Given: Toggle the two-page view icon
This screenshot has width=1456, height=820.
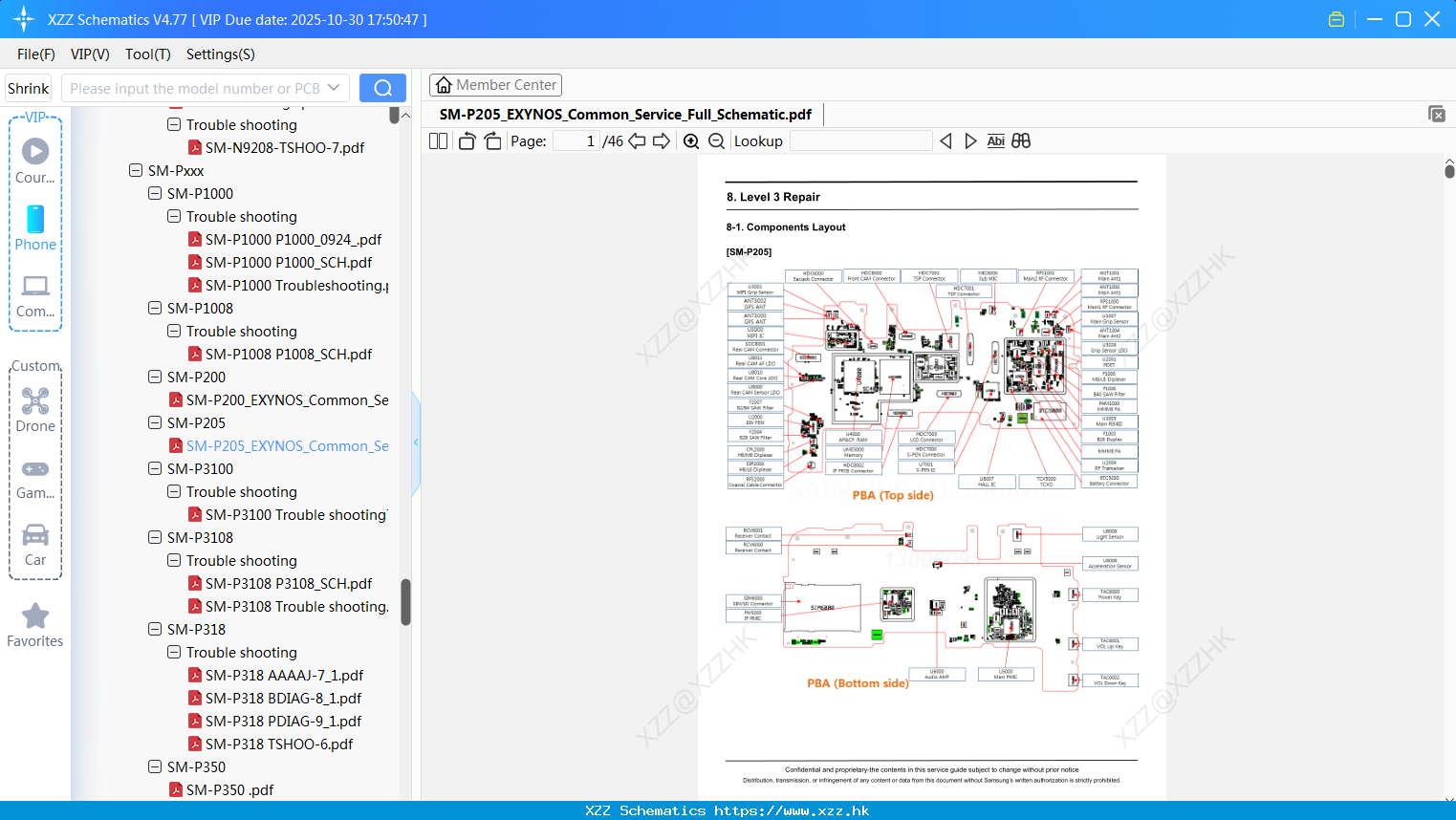Looking at the screenshot, I should tap(439, 141).
